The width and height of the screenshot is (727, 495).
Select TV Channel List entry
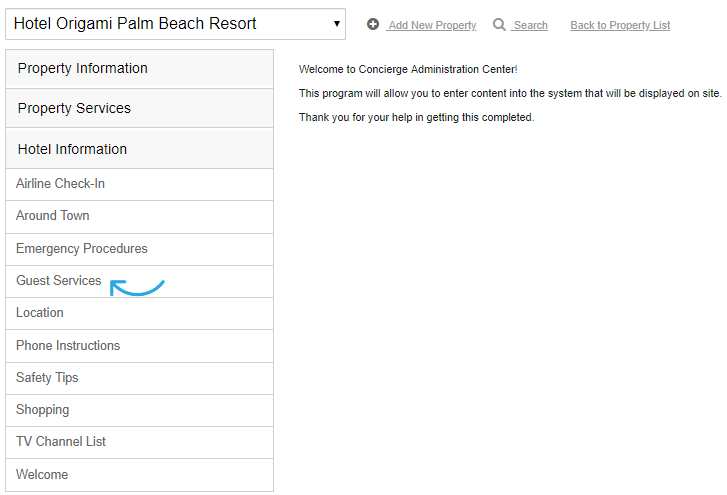pyautogui.click(x=140, y=442)
